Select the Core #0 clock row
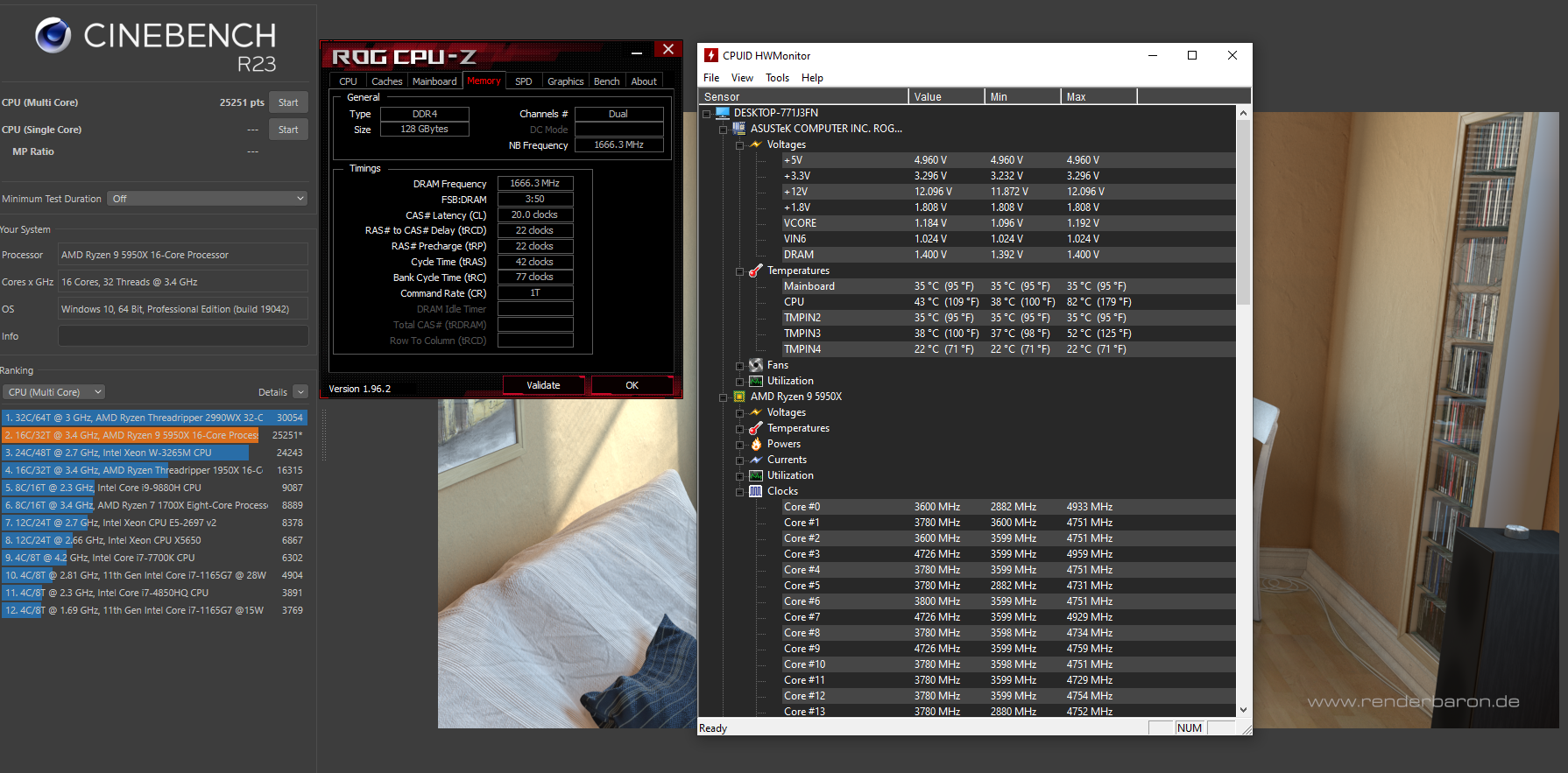This screenshot has width=1568, height=773. coord(1007,507)
